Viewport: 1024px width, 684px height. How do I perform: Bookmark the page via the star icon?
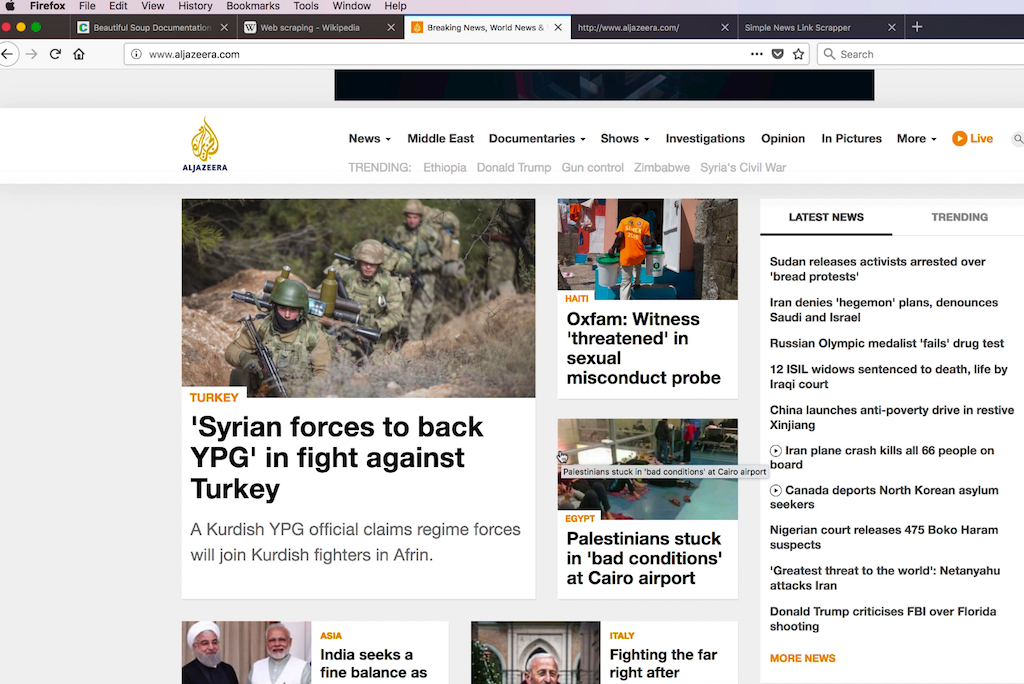[x=797, y=54]
